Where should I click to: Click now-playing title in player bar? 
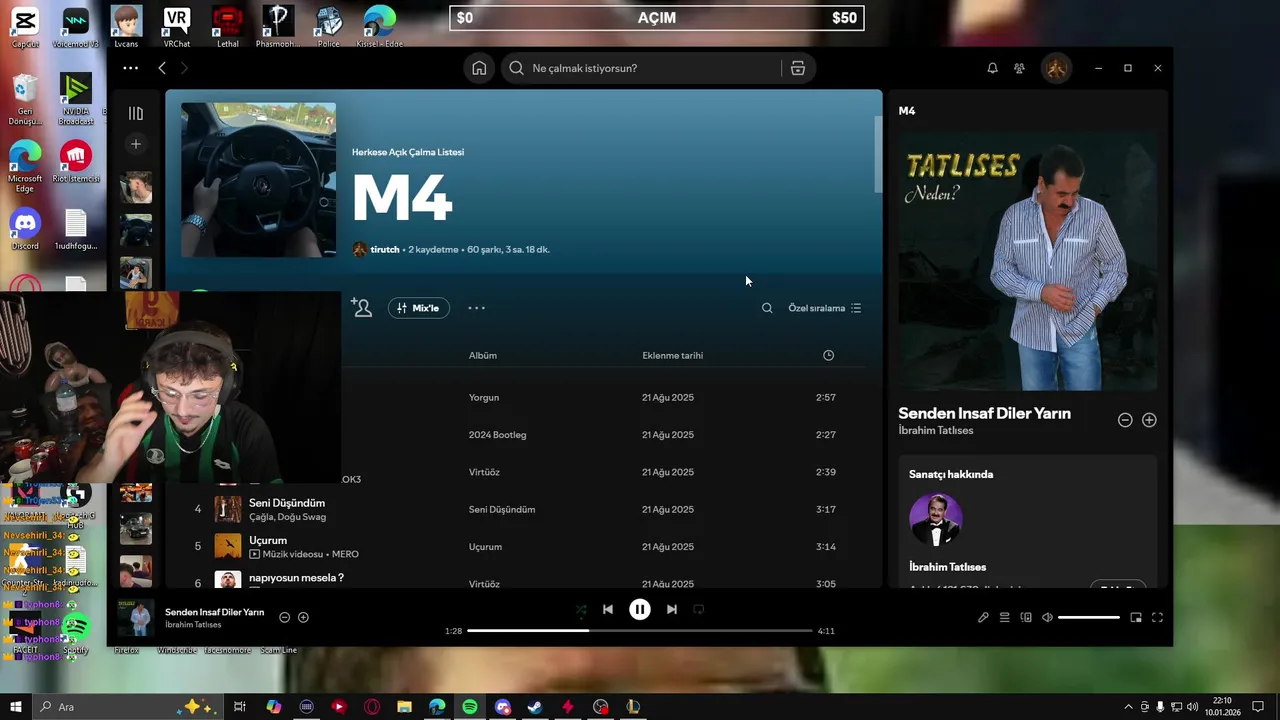click(x=214, y=612)
